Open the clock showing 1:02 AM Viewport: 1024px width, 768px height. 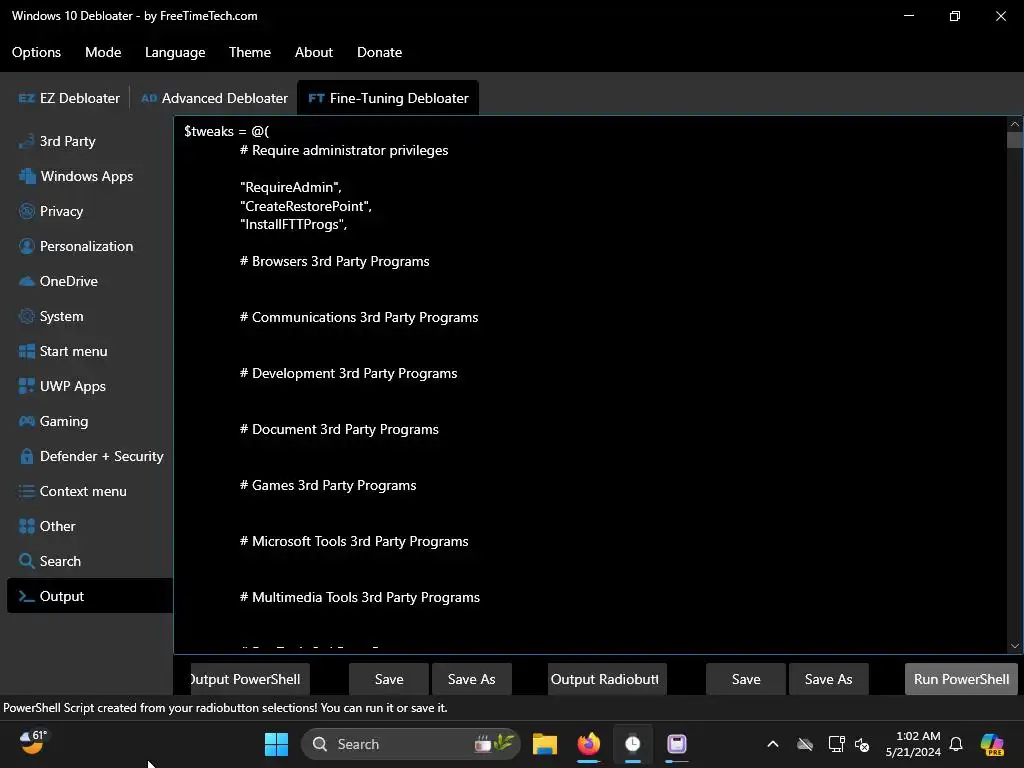[x=913, y=744]
